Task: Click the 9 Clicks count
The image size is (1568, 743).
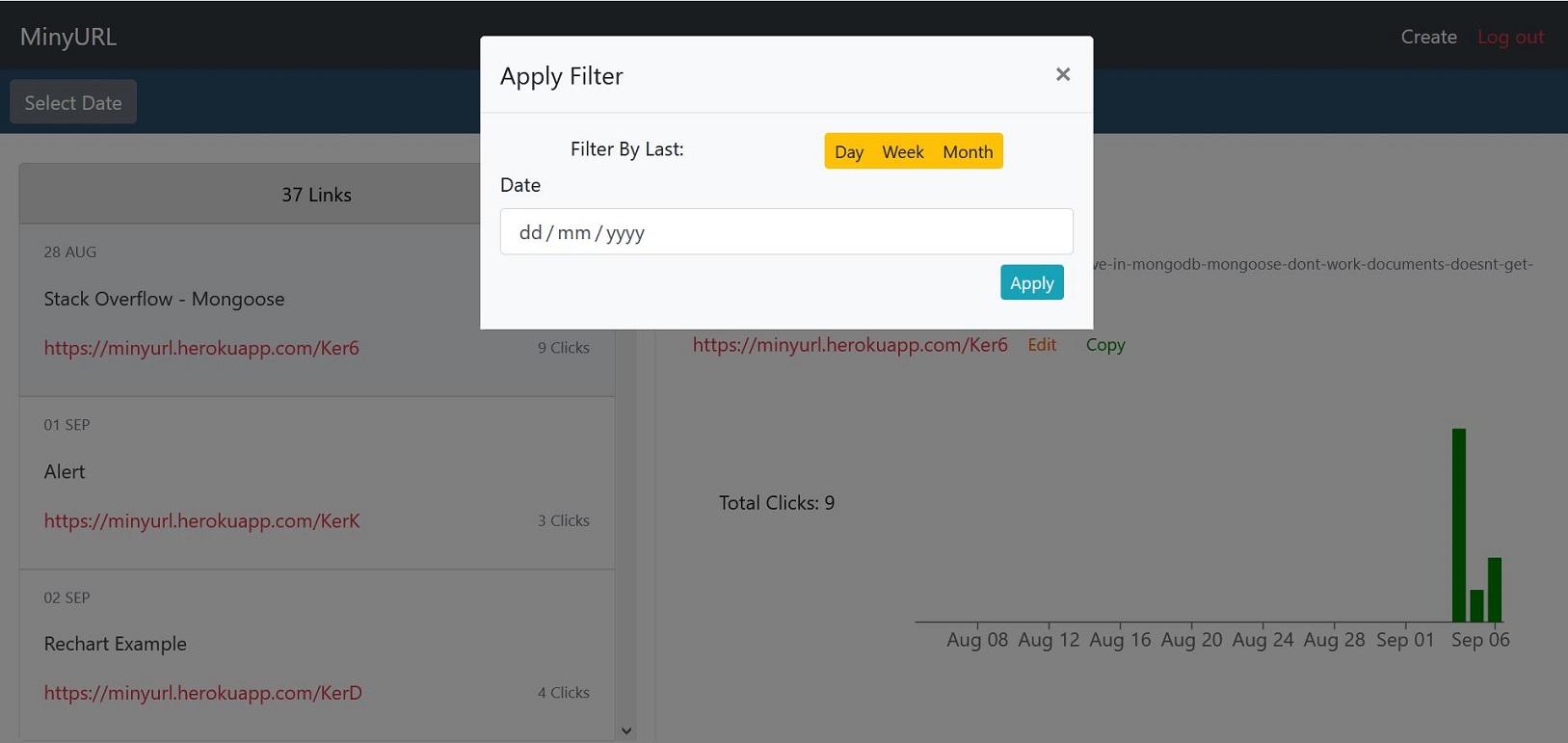Action: tap(564, 348)
